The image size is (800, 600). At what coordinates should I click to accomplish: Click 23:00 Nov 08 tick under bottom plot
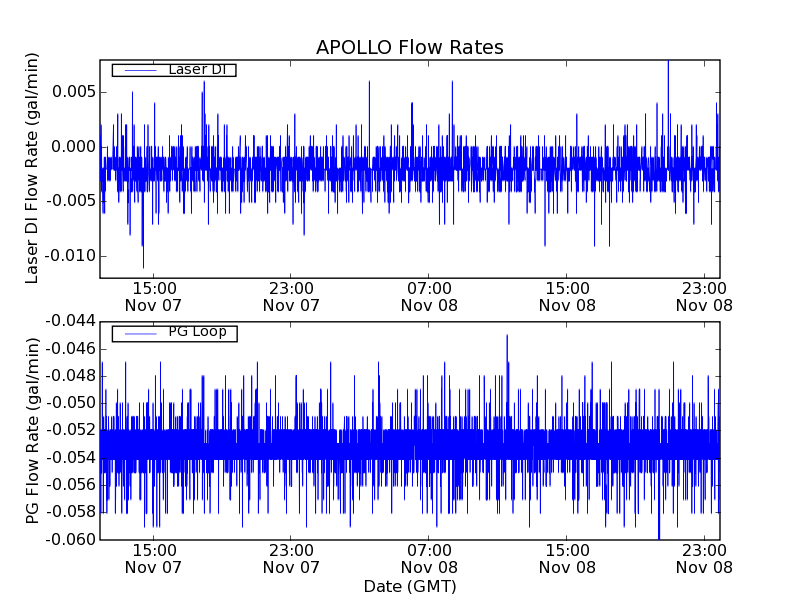tap(704, 558)
